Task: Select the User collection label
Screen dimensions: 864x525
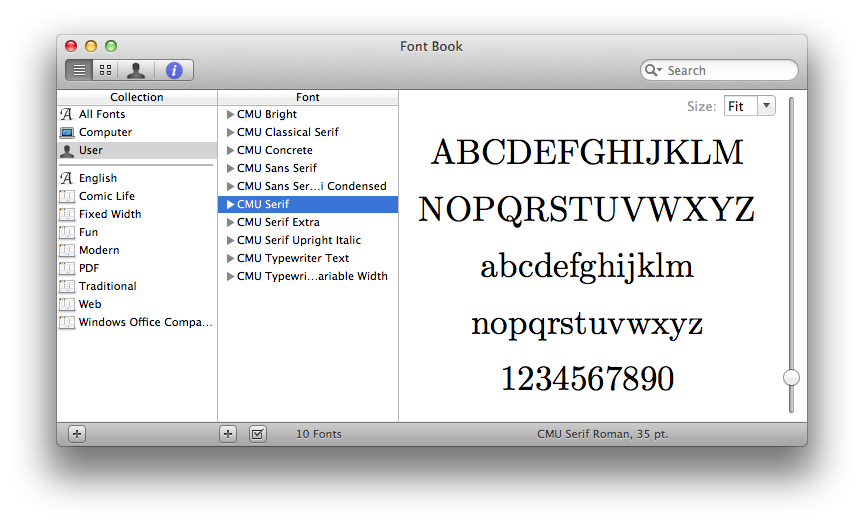Action: pyautogui.click(x=90, y=150)
